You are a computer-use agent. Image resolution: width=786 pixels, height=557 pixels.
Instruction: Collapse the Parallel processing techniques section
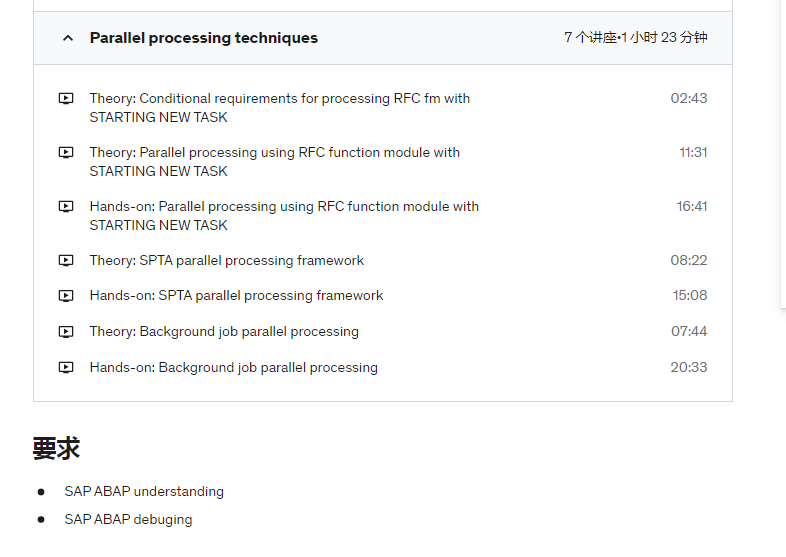68,38
